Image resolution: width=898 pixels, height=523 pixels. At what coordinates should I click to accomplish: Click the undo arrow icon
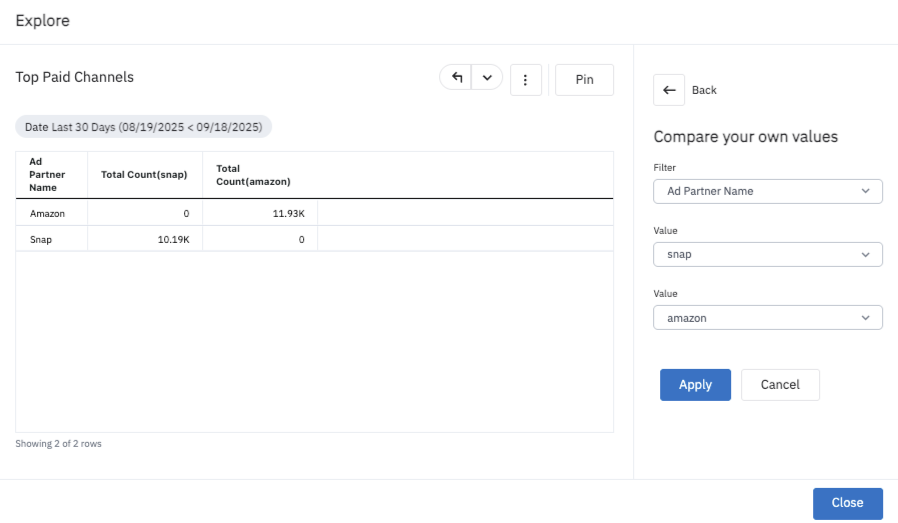(x=456, y=77)
